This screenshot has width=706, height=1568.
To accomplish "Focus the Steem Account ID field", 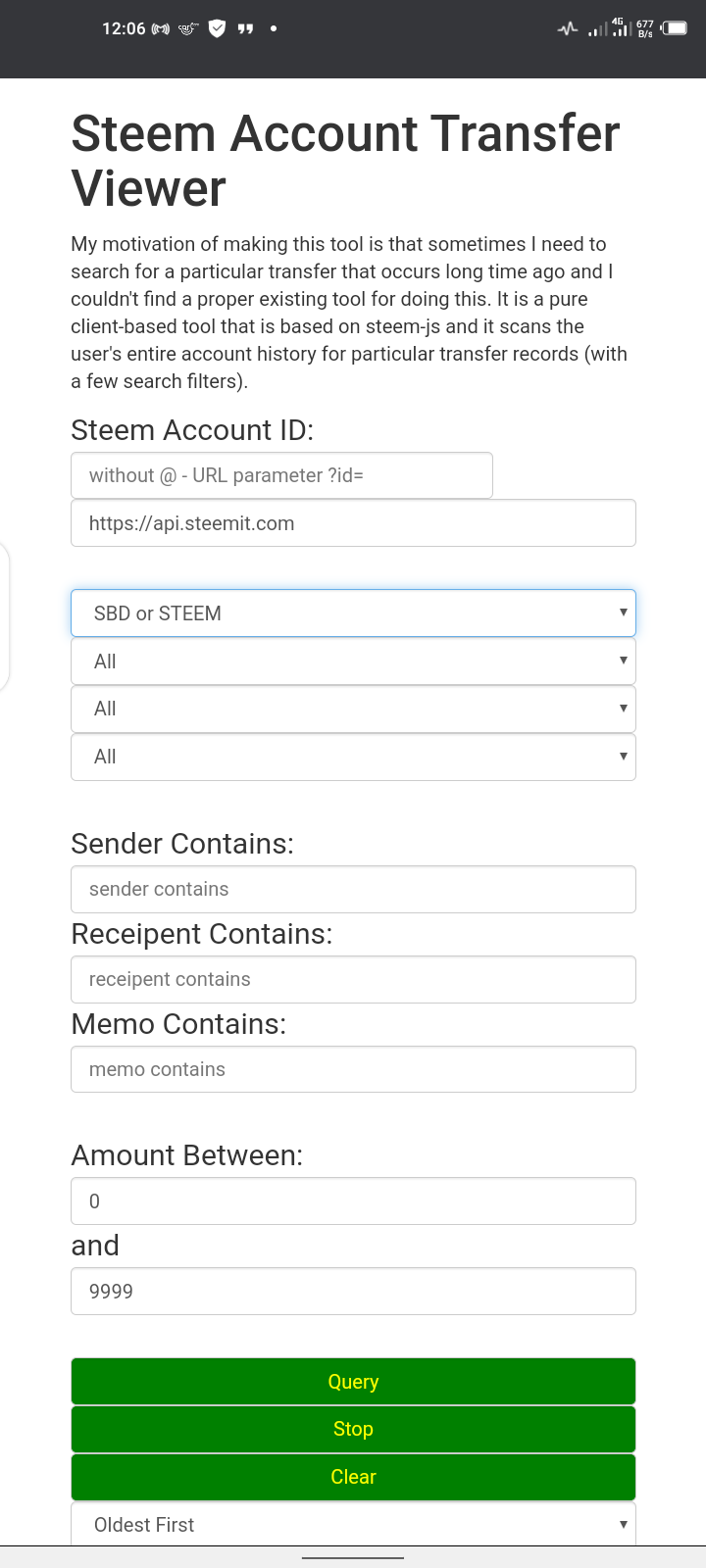I will [281, 475].
